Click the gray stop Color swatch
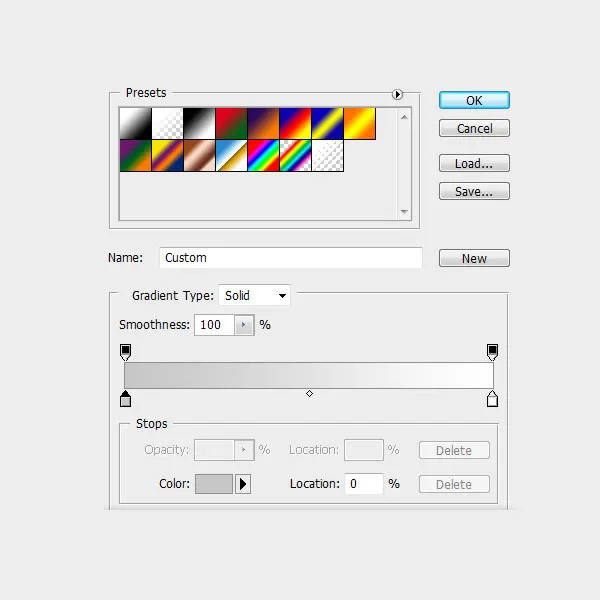Viewport: 600px width, 600px height. coord(213,484)
